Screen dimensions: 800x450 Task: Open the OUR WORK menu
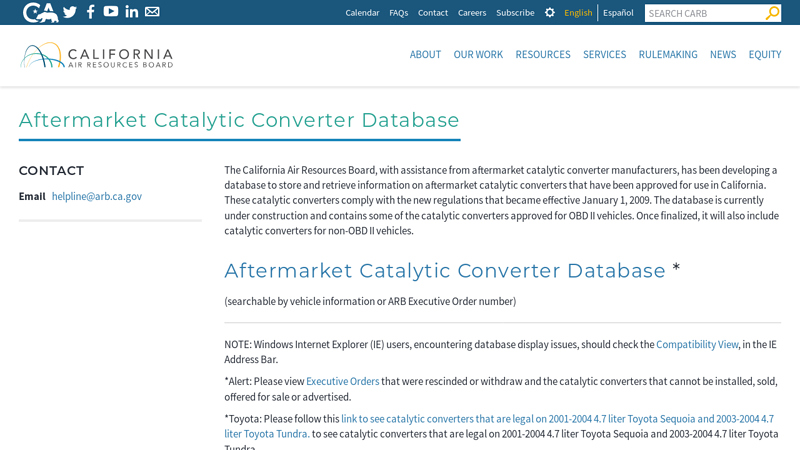point(478,55)
